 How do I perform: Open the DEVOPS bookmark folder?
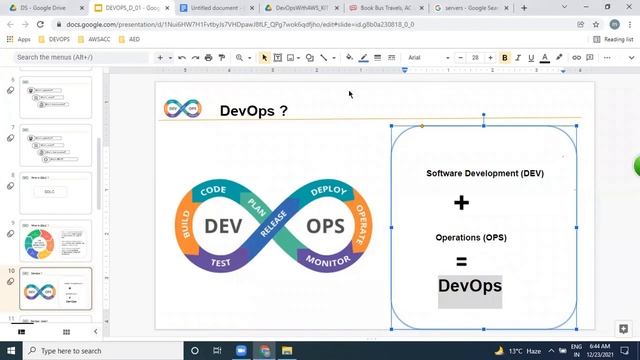(x=54, y=40)
